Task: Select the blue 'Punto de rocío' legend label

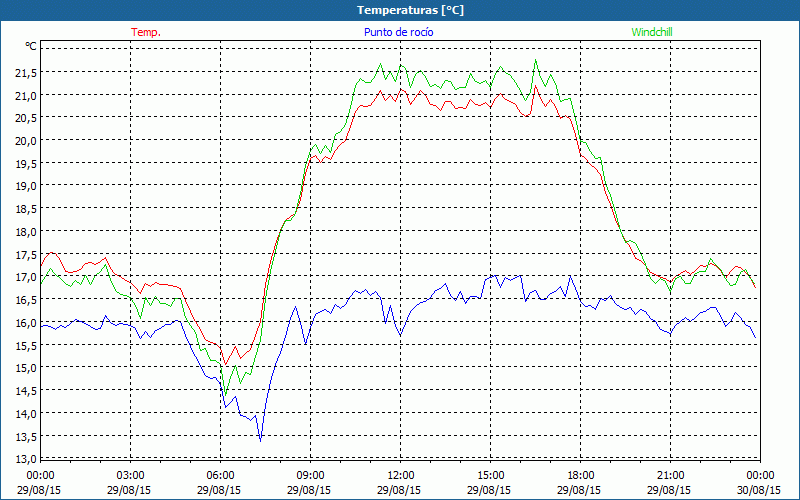Action: click(x=398, y=32)
